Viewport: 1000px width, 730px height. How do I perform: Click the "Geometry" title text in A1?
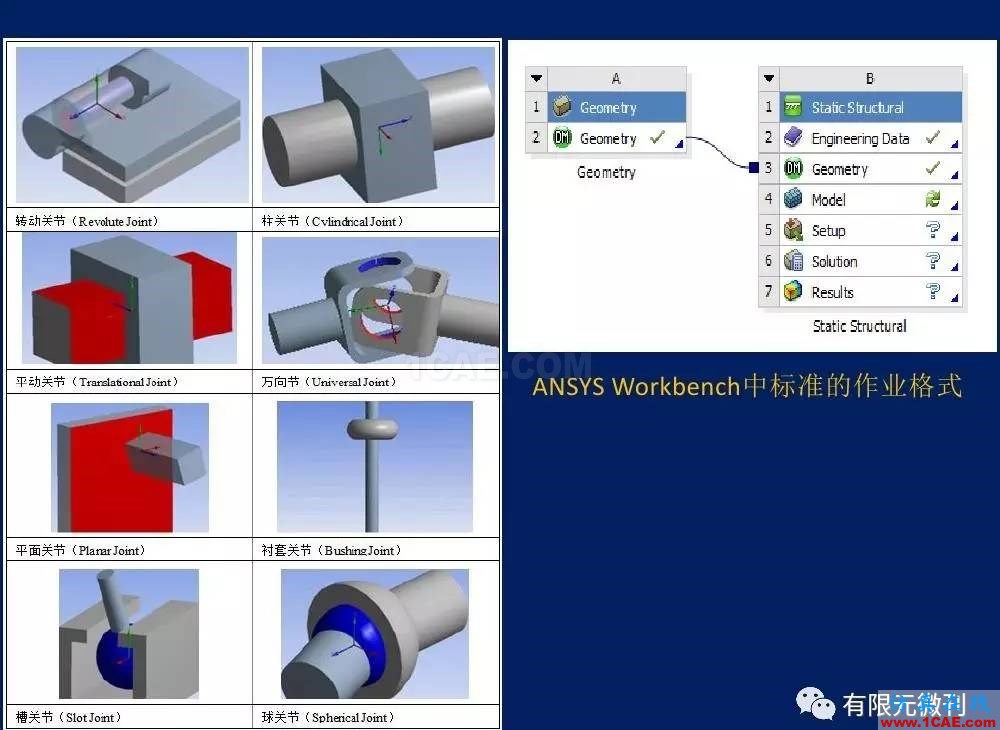tap(608, 108)
